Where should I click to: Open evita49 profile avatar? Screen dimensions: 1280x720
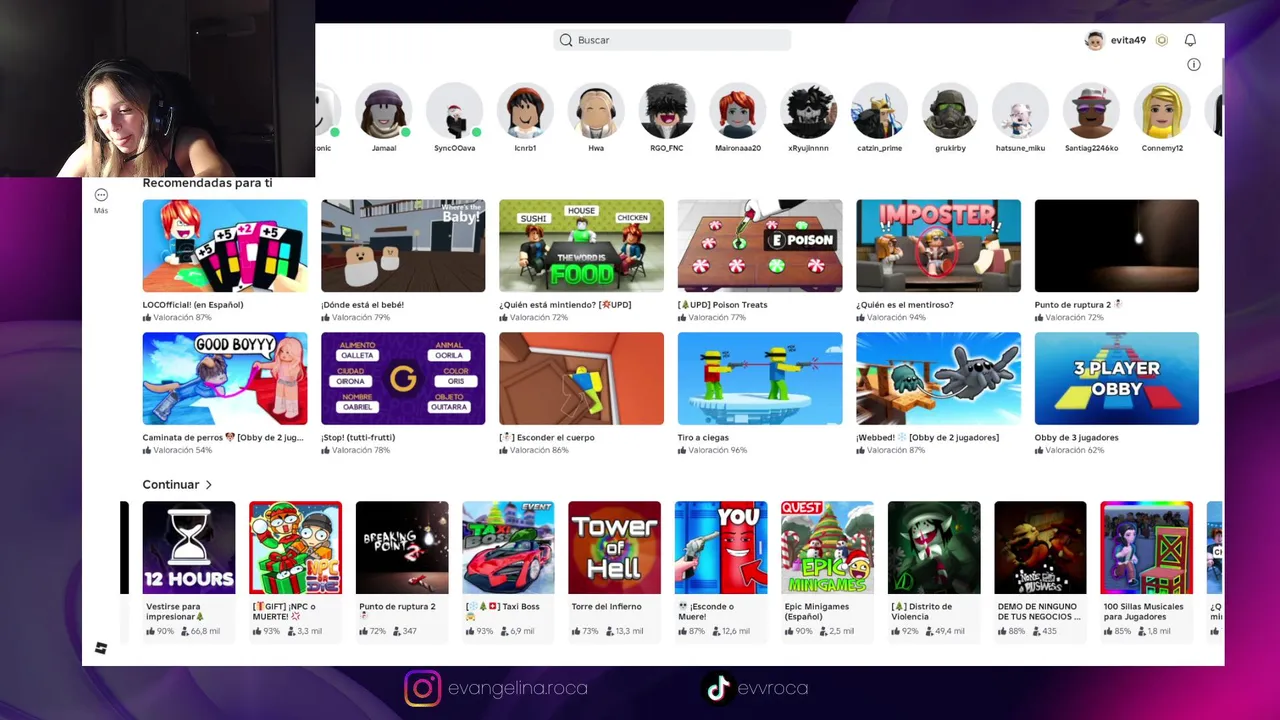click(1095, 40)
